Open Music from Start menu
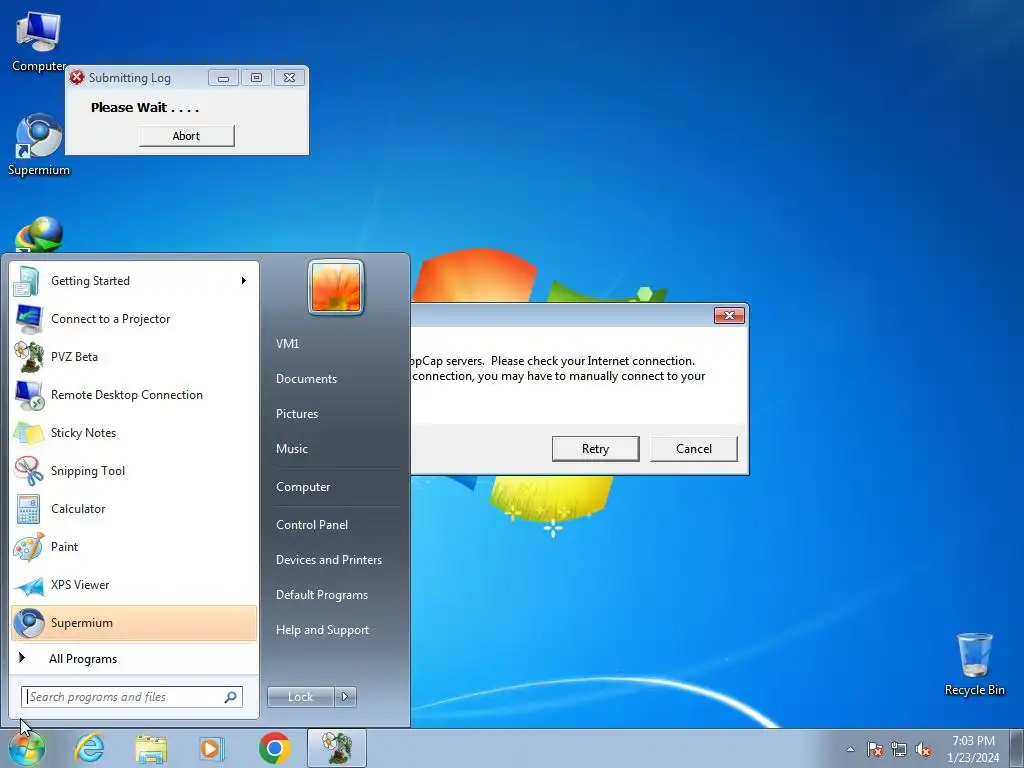This screenshot has width=1024, height=768. tap(292, 449)
